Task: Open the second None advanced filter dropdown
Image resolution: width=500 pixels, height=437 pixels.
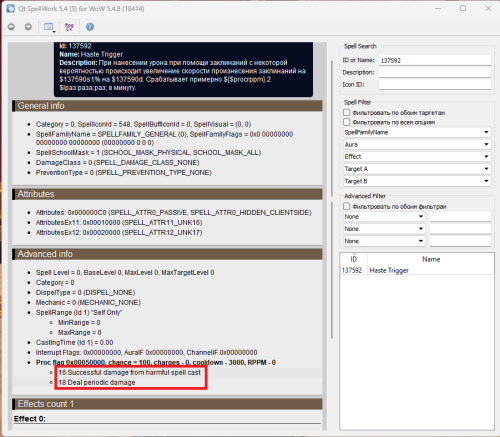Action: point(384,229)
